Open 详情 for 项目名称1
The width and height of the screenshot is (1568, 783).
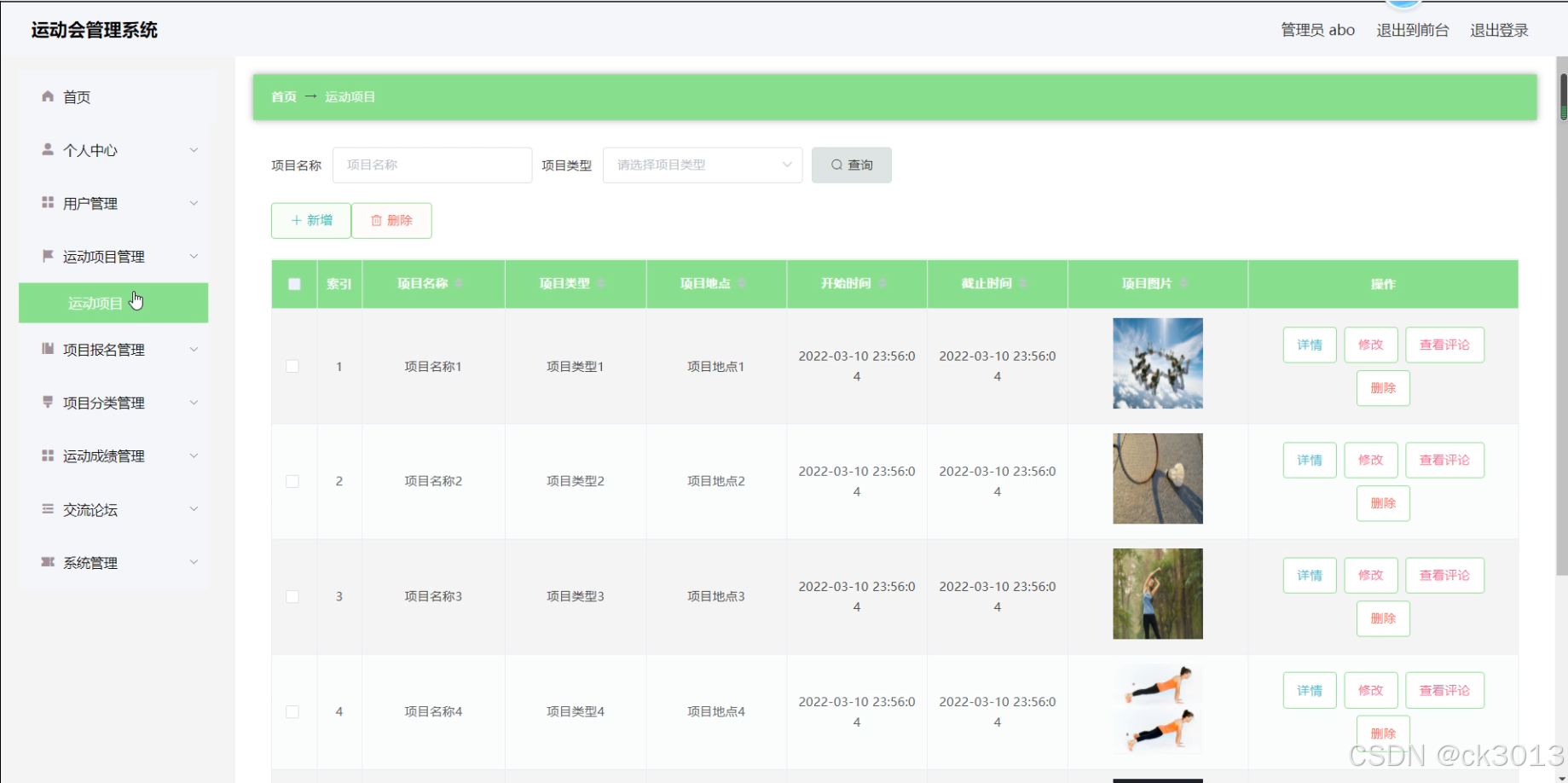1310,345
